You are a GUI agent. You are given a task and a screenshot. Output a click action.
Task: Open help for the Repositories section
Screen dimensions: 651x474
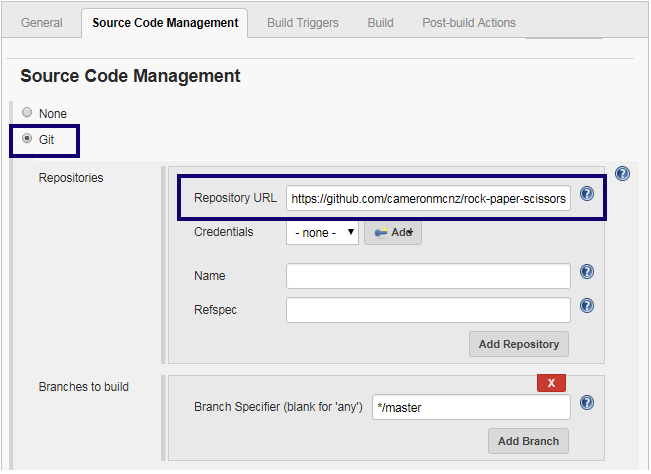coord(622,173)
